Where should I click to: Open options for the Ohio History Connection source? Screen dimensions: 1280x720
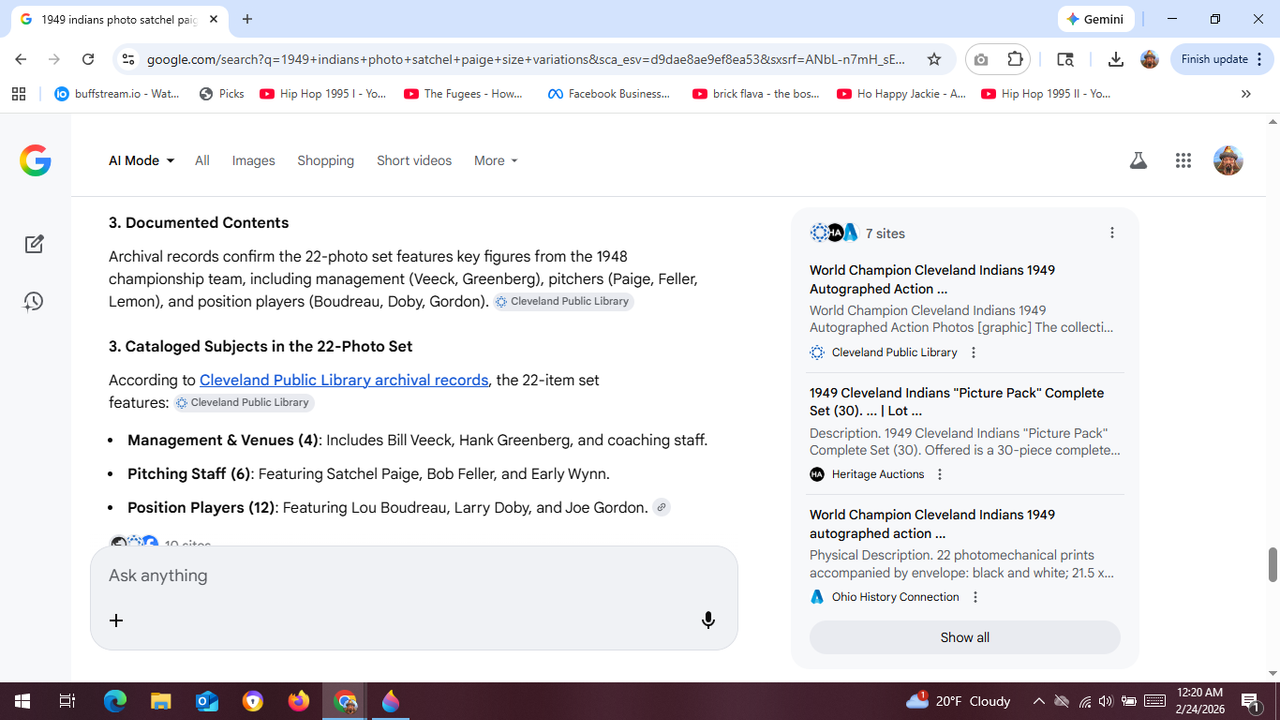(x=975, y=597)
